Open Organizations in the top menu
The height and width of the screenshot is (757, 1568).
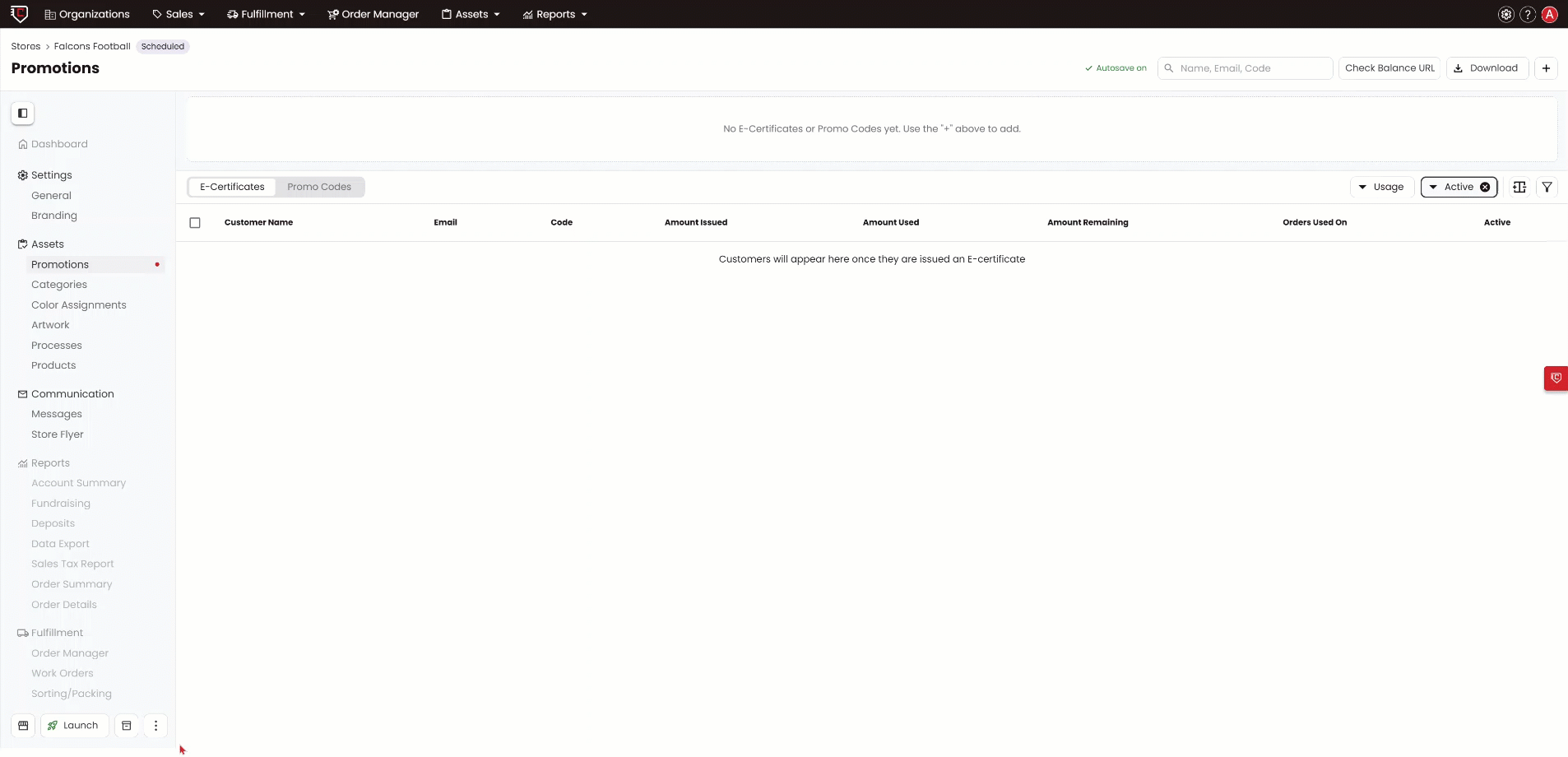[x=87, y=14]
